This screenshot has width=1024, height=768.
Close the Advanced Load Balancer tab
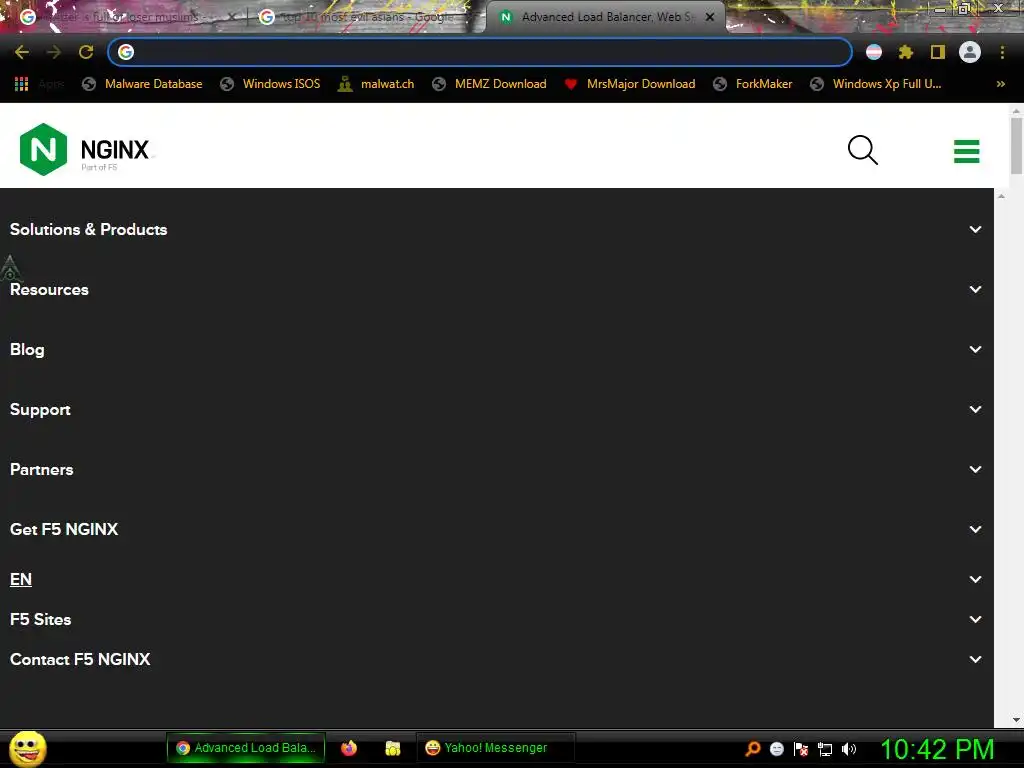click(x=710, y=17)
